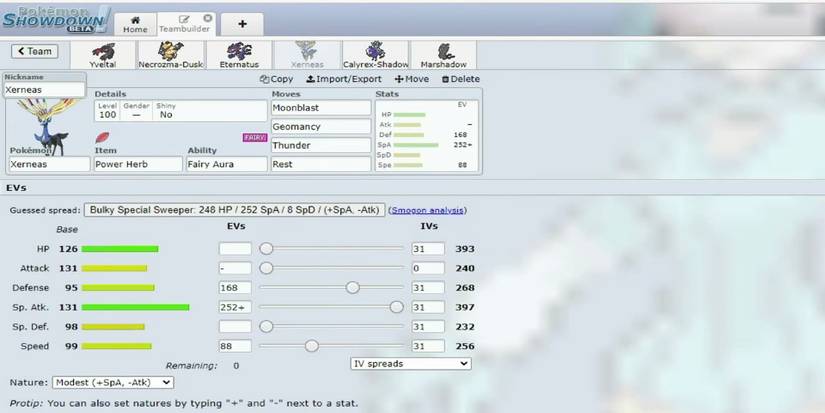Select the Necrozma-Dusk team slot

coord(170,55)
